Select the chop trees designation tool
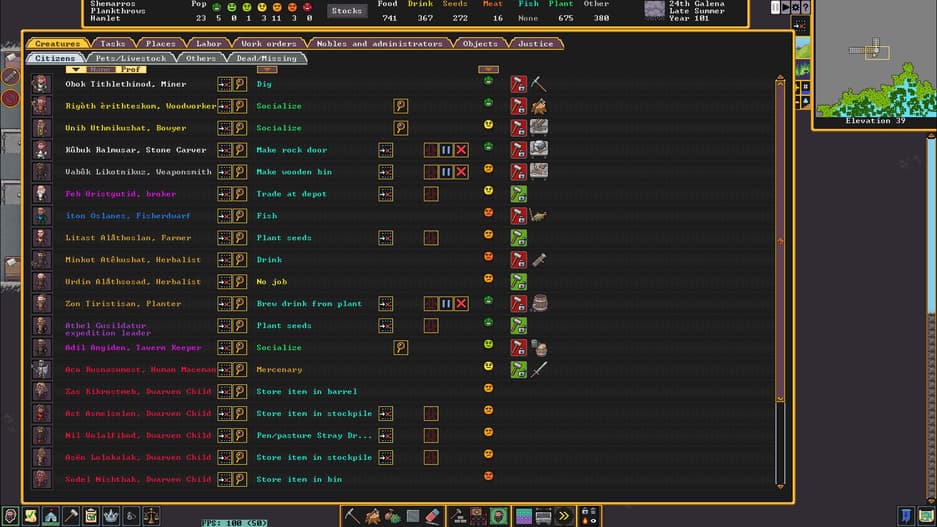The image size is (937, 527). click(372, 516)
